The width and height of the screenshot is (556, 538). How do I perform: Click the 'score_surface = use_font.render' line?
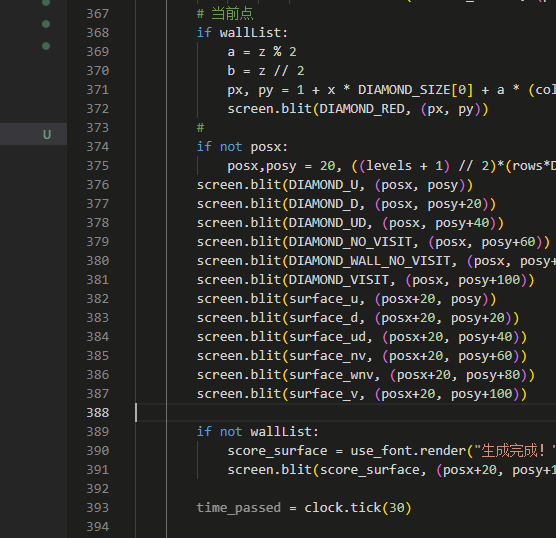pyautogui.click(x=391, y=451)
